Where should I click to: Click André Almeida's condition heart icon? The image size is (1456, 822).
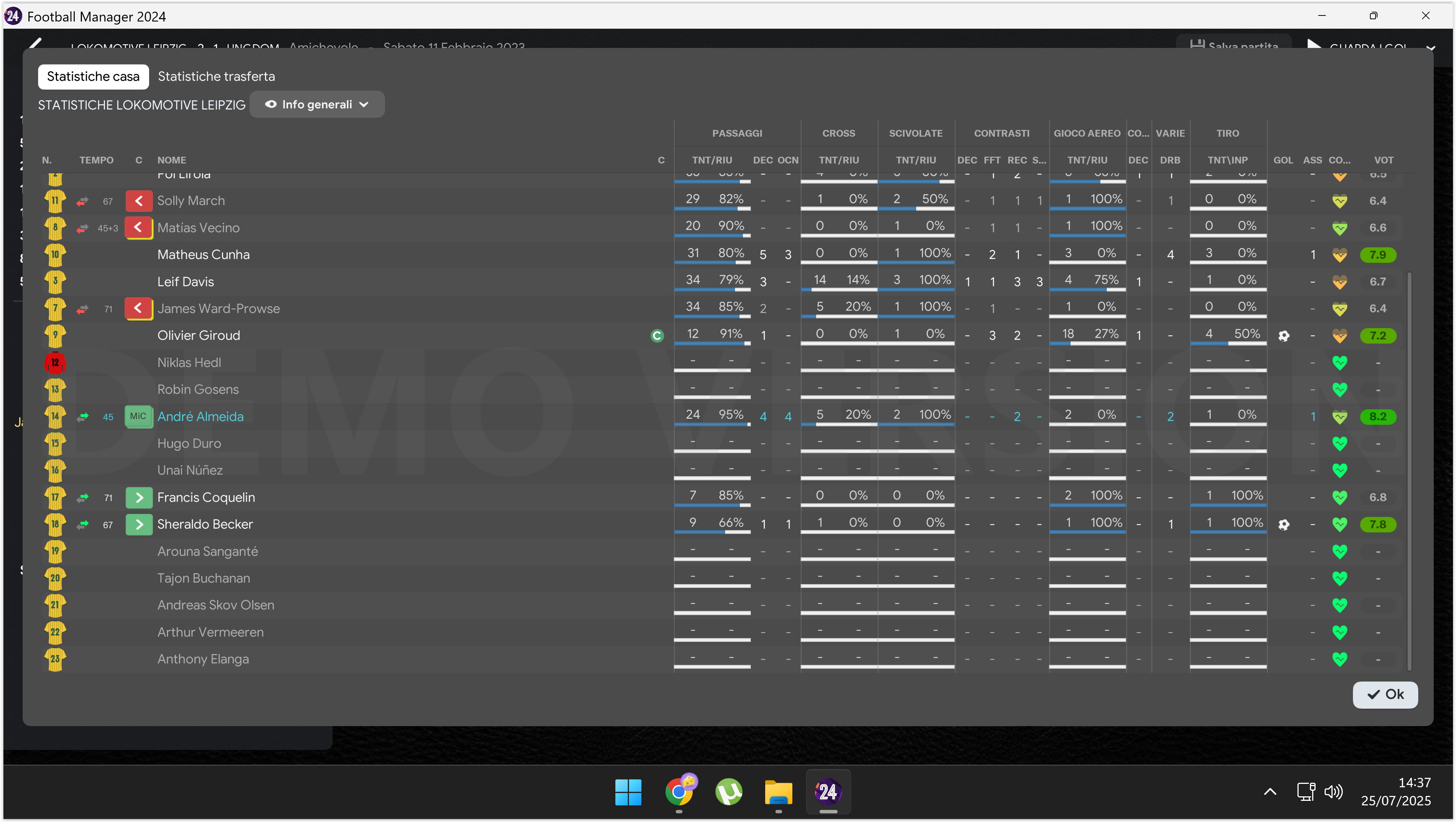(x=1340, y=417)
